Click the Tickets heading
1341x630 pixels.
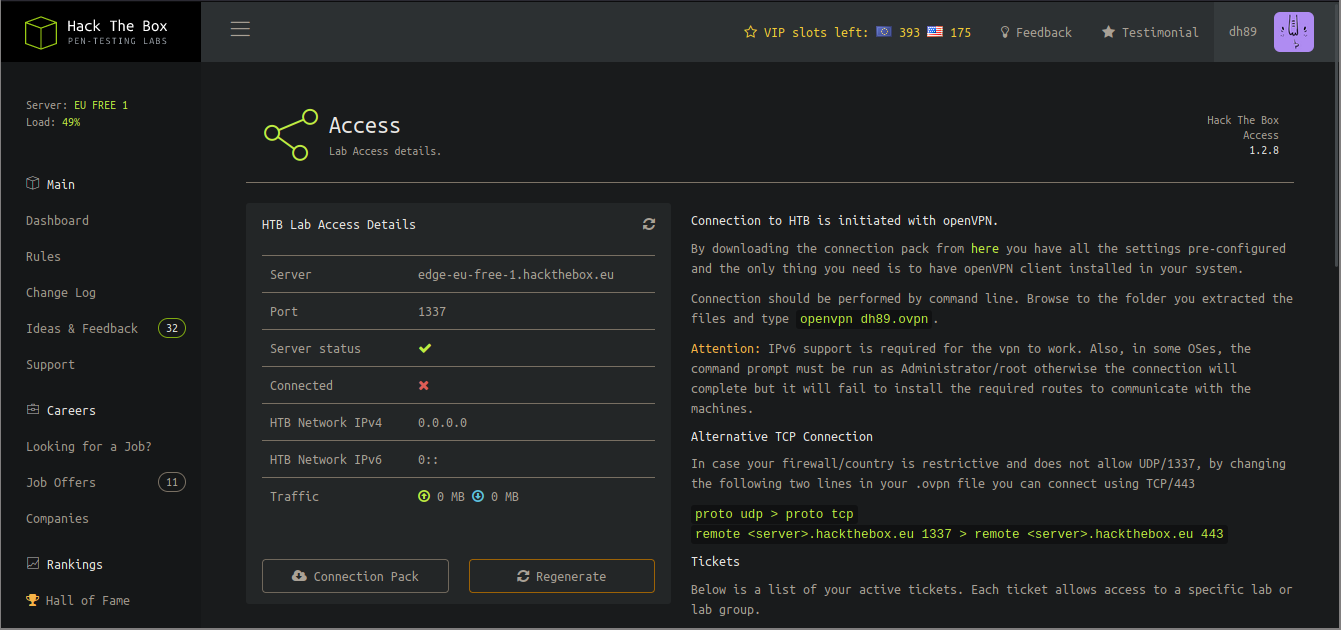coord(716,562)
